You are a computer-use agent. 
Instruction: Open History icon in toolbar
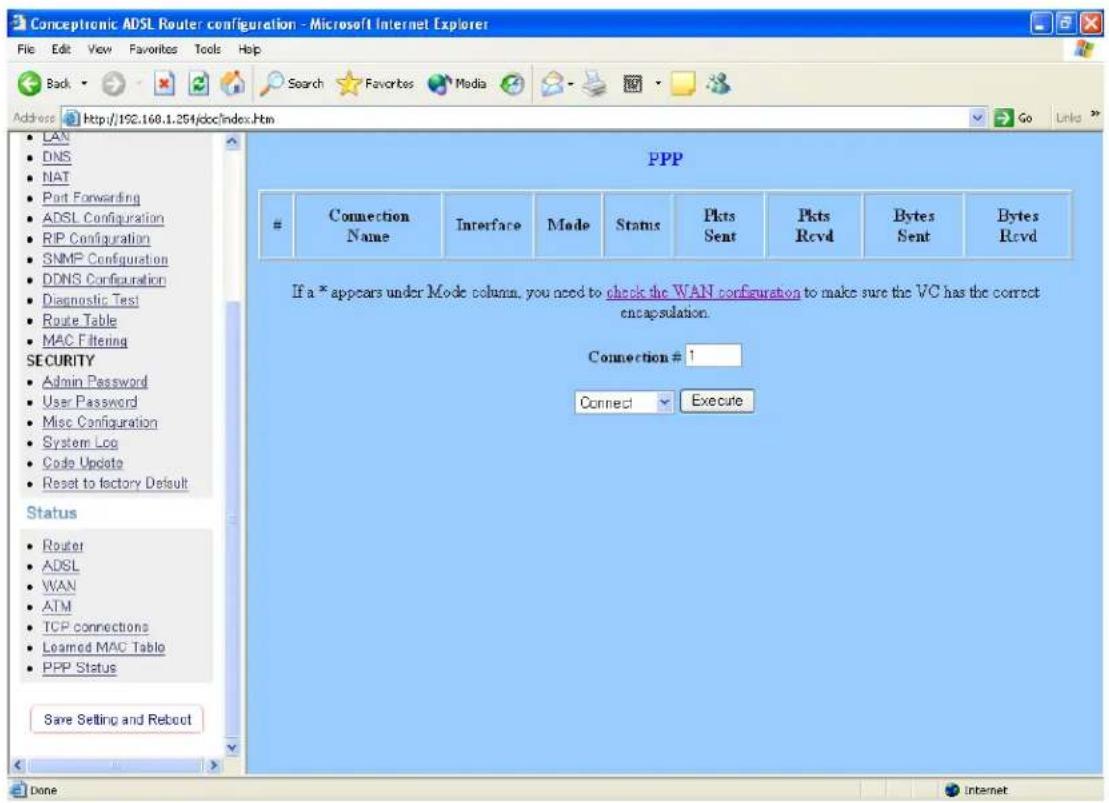click(x=512, y=84)
